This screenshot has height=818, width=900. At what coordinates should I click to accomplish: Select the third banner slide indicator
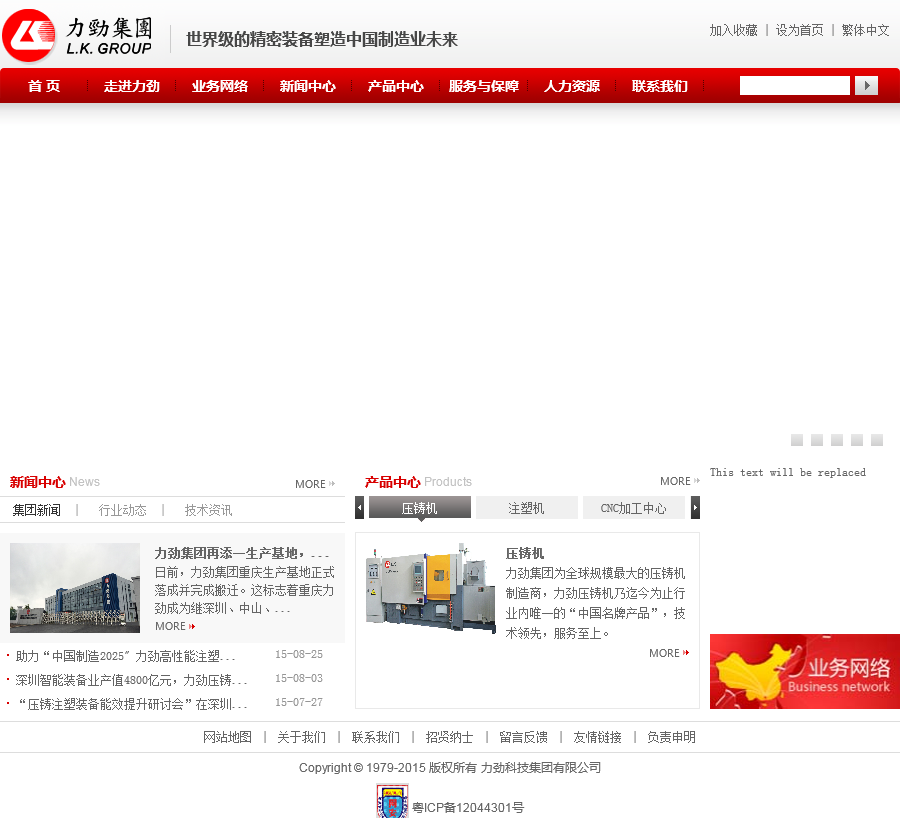tap(837, 440)
